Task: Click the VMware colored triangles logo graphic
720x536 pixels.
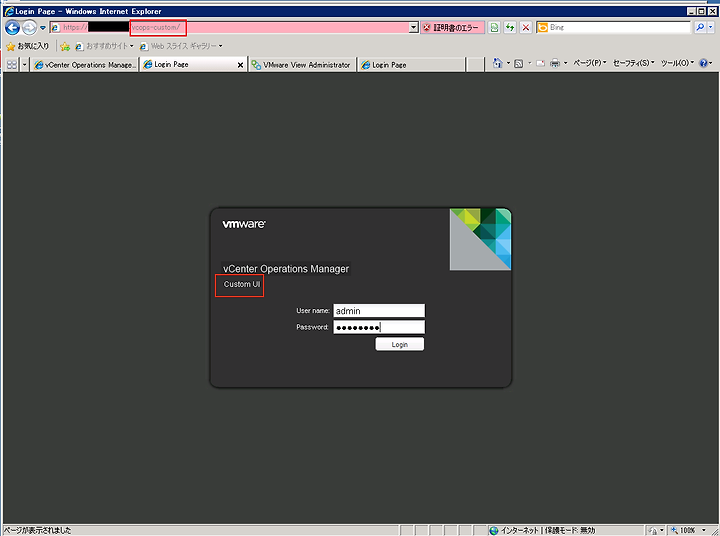Action: [x=480, y=239]
